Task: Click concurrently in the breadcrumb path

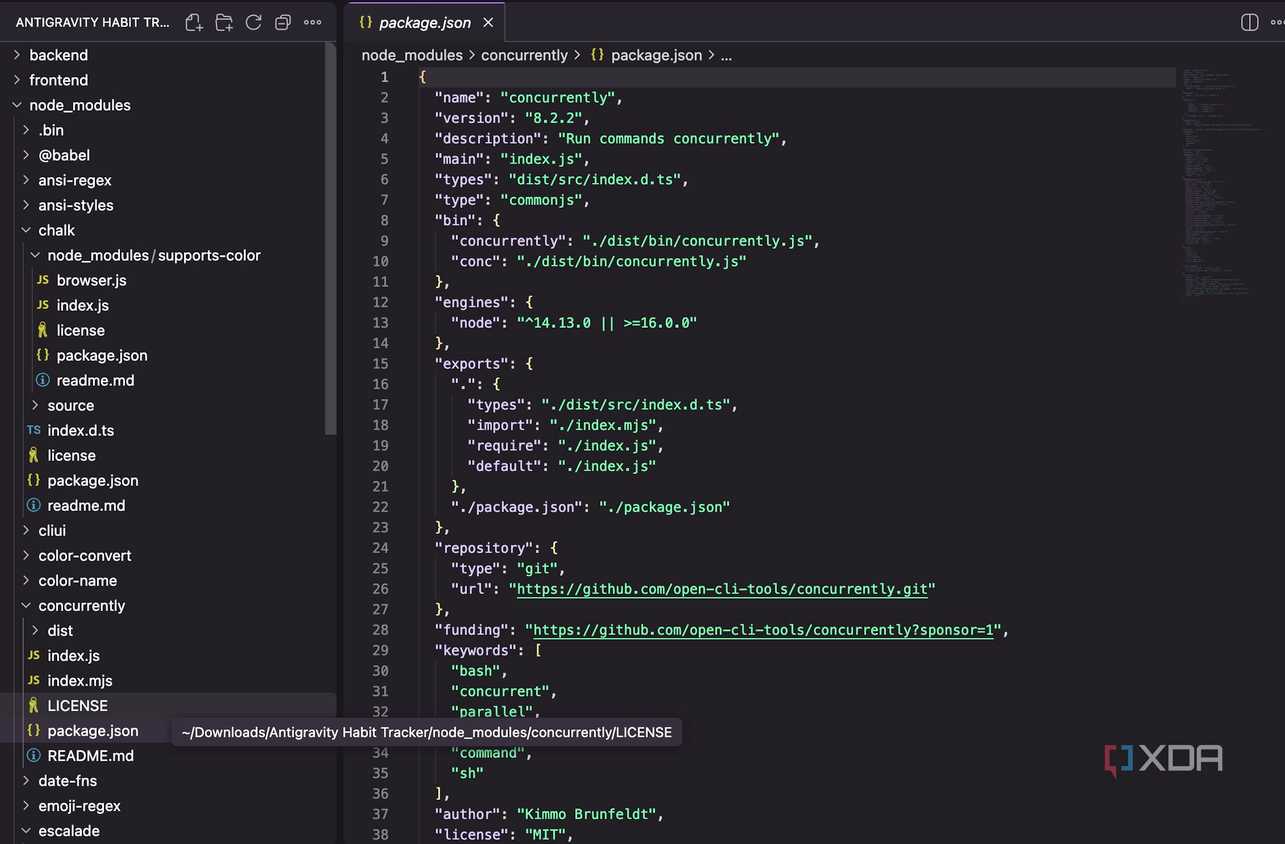Action: coord(524,55)
